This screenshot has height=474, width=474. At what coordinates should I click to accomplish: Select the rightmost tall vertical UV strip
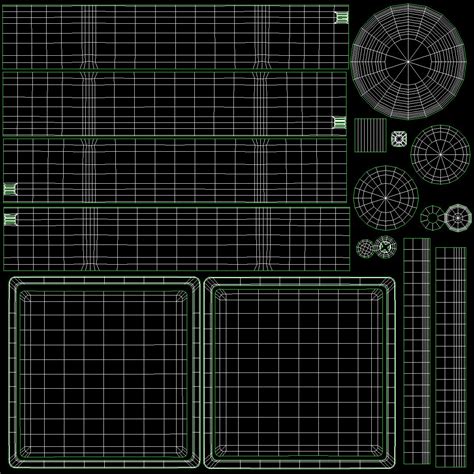pyautogui.click(x=451, y=357)
